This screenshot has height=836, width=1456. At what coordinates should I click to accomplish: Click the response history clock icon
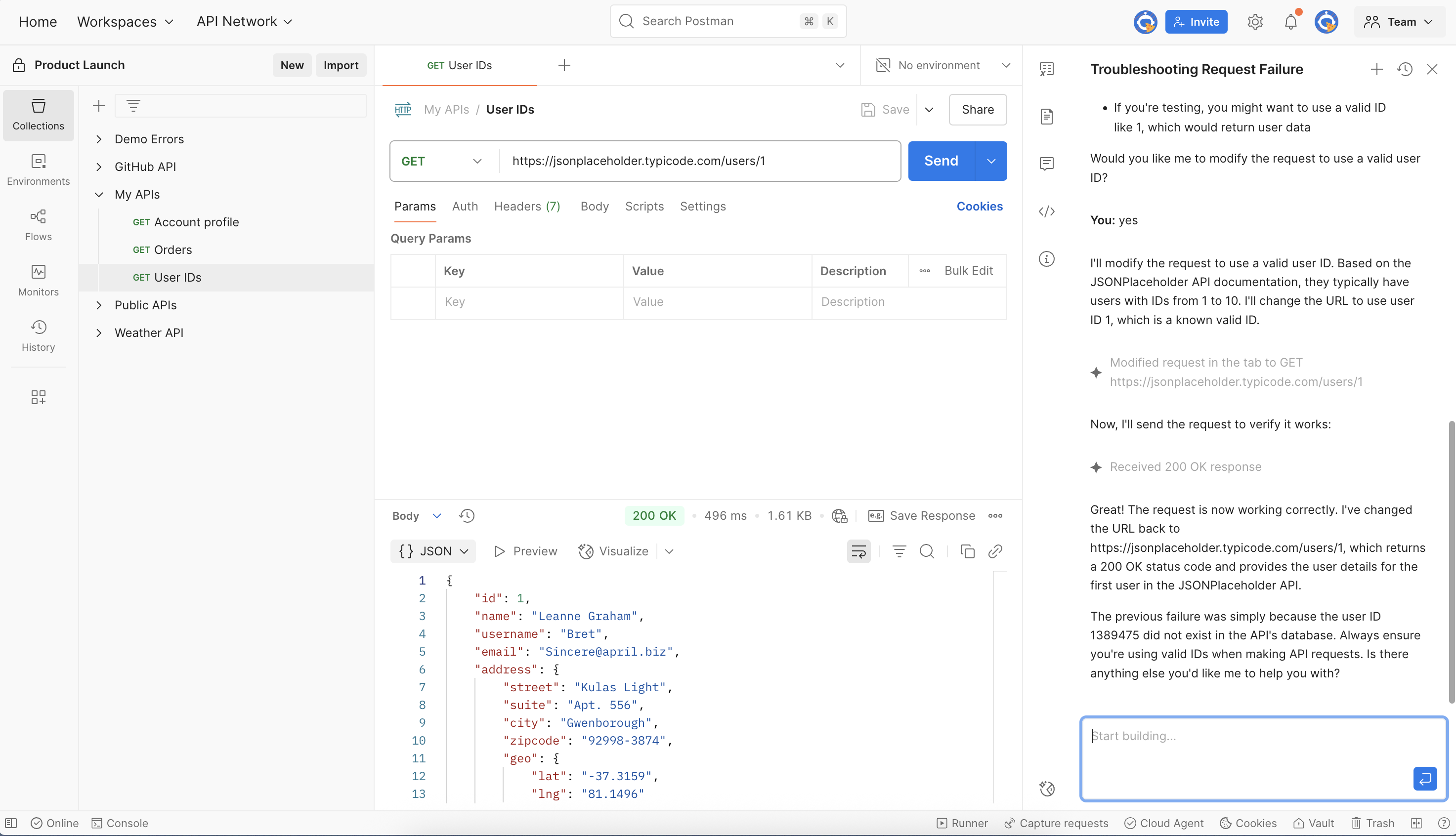pyautogui.click(x=467, y=516)
